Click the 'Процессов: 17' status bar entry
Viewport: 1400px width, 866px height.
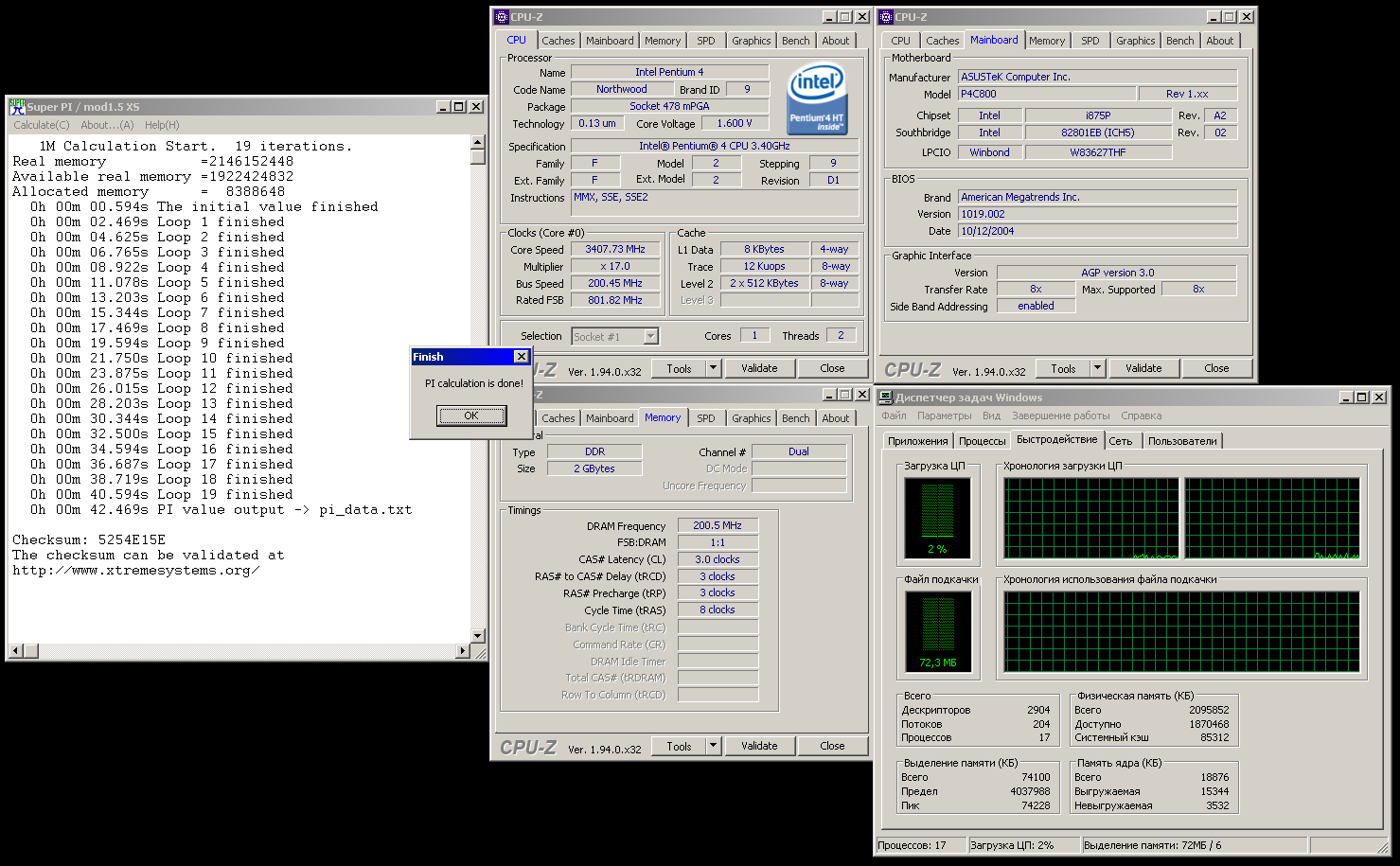click(x=920, y=845)
